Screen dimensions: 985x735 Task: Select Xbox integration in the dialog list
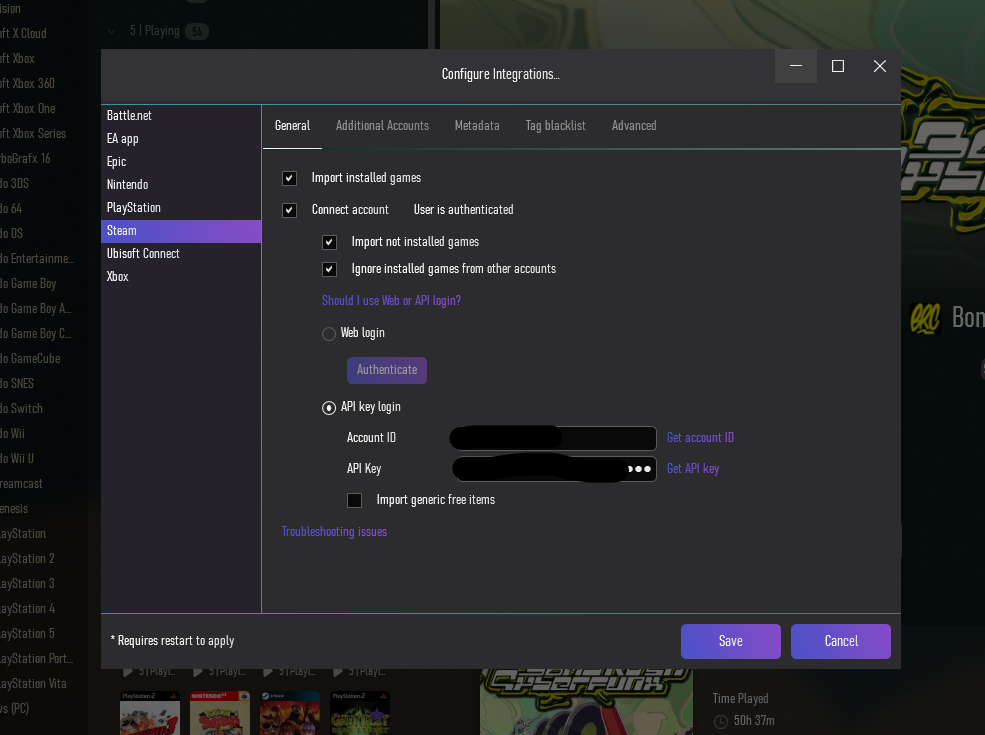pos(181,277)
